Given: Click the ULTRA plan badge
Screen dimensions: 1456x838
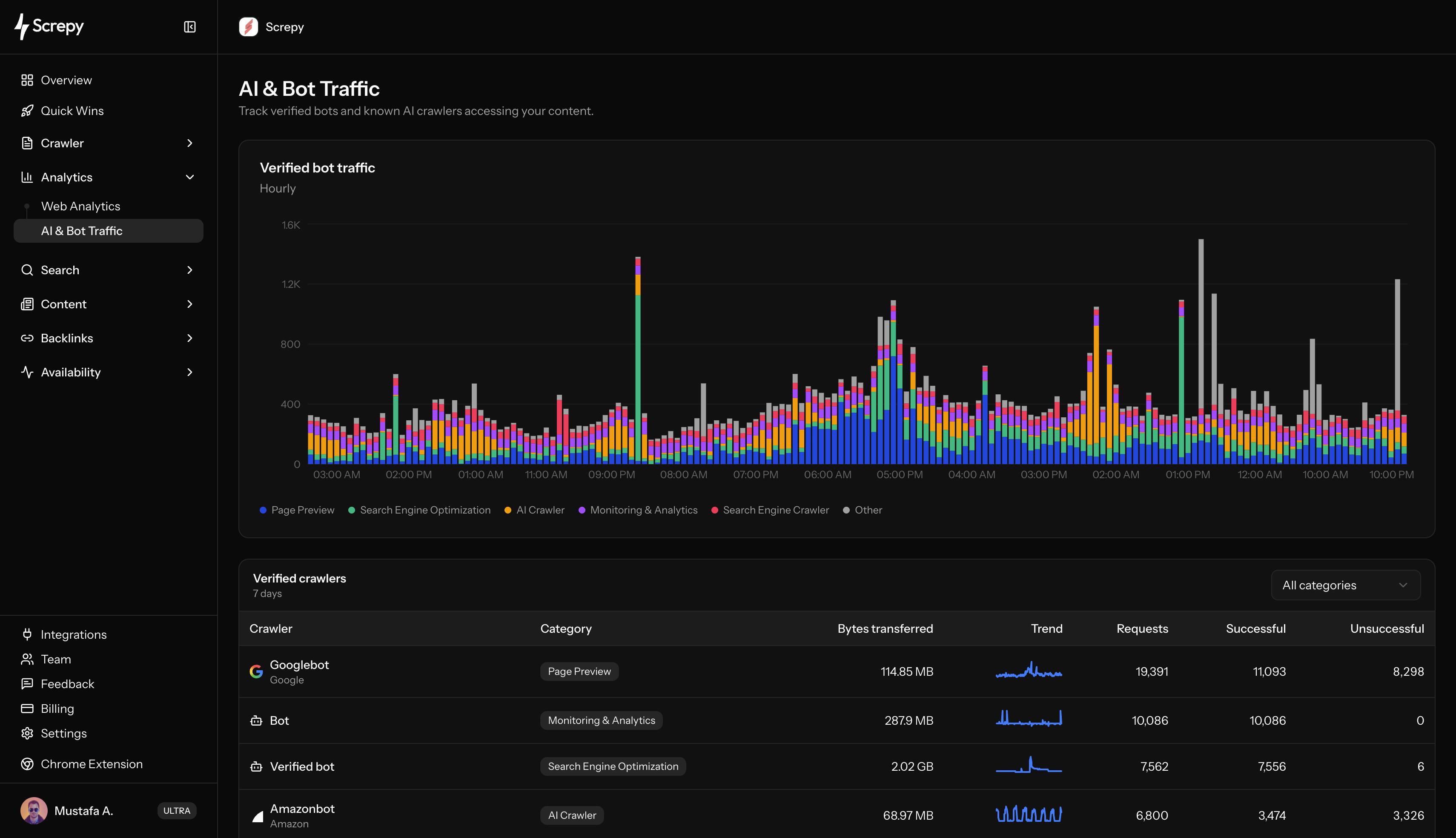Looking at the screenshot, I should tap(177, 810).
